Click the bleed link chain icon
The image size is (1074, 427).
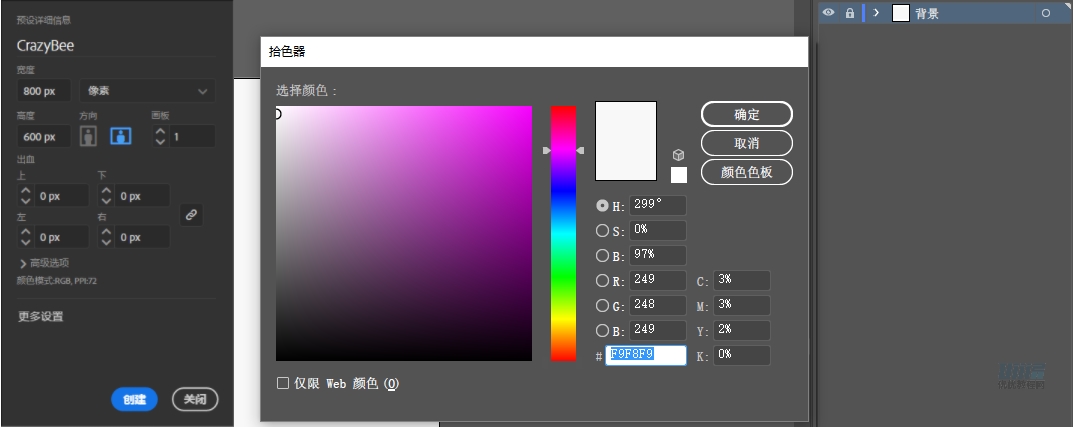(191, 215)
